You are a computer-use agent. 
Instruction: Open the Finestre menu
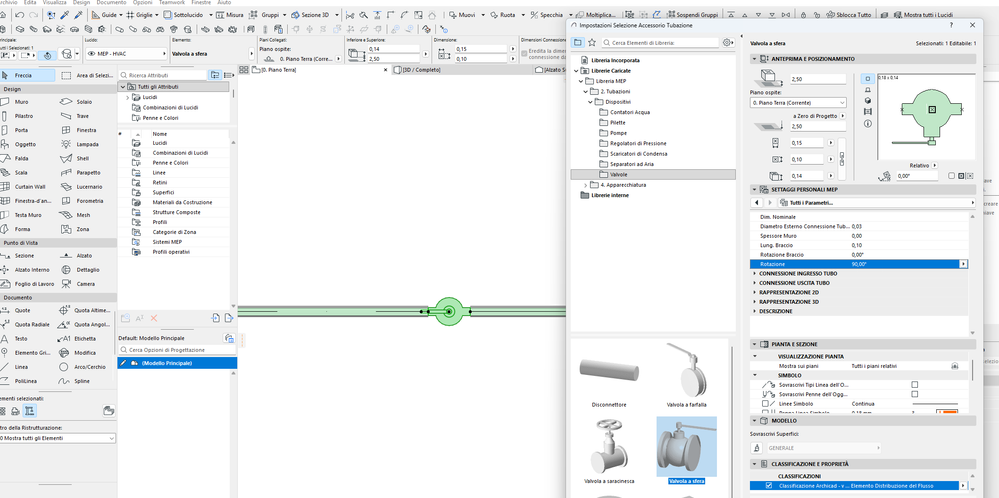click(x=201, y=3)
